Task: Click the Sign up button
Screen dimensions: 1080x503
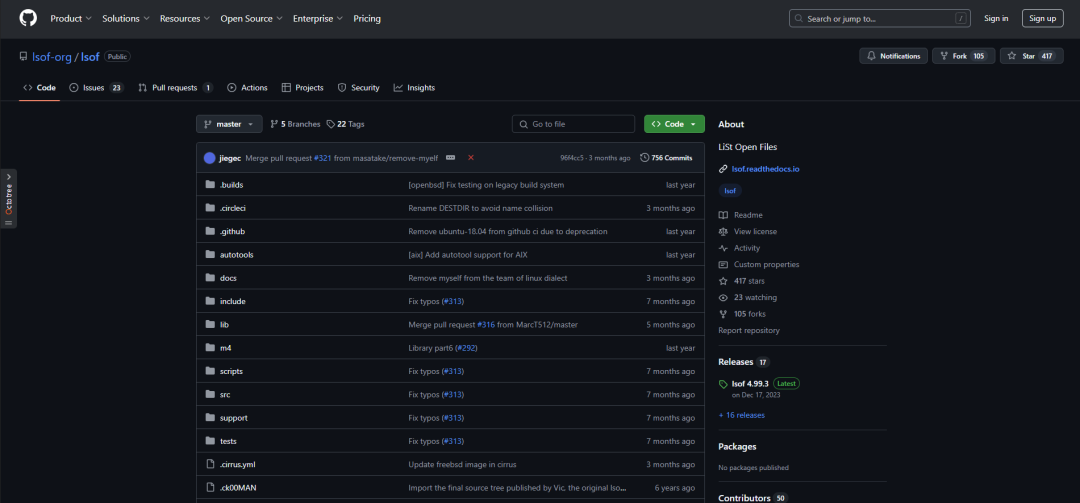Action: (1043, 19)
